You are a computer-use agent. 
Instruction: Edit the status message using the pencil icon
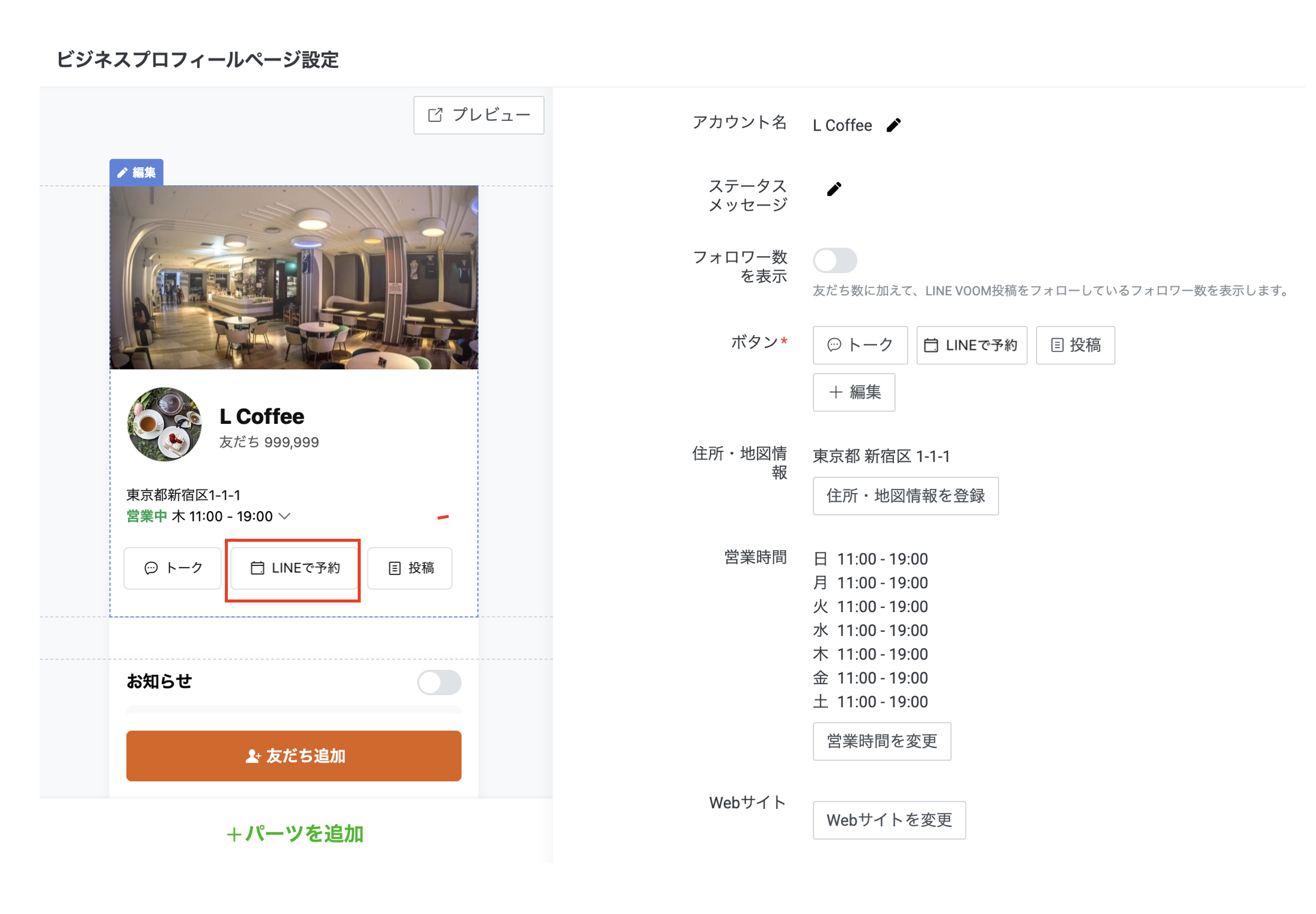pyautogui.click(x=834, y=188)
